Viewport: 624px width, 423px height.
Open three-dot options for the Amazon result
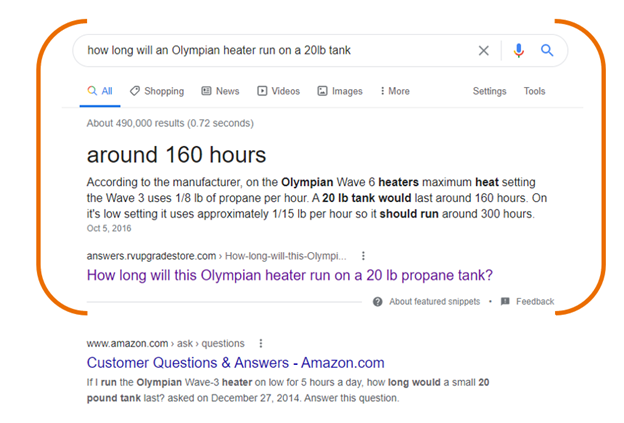point(261,343)
